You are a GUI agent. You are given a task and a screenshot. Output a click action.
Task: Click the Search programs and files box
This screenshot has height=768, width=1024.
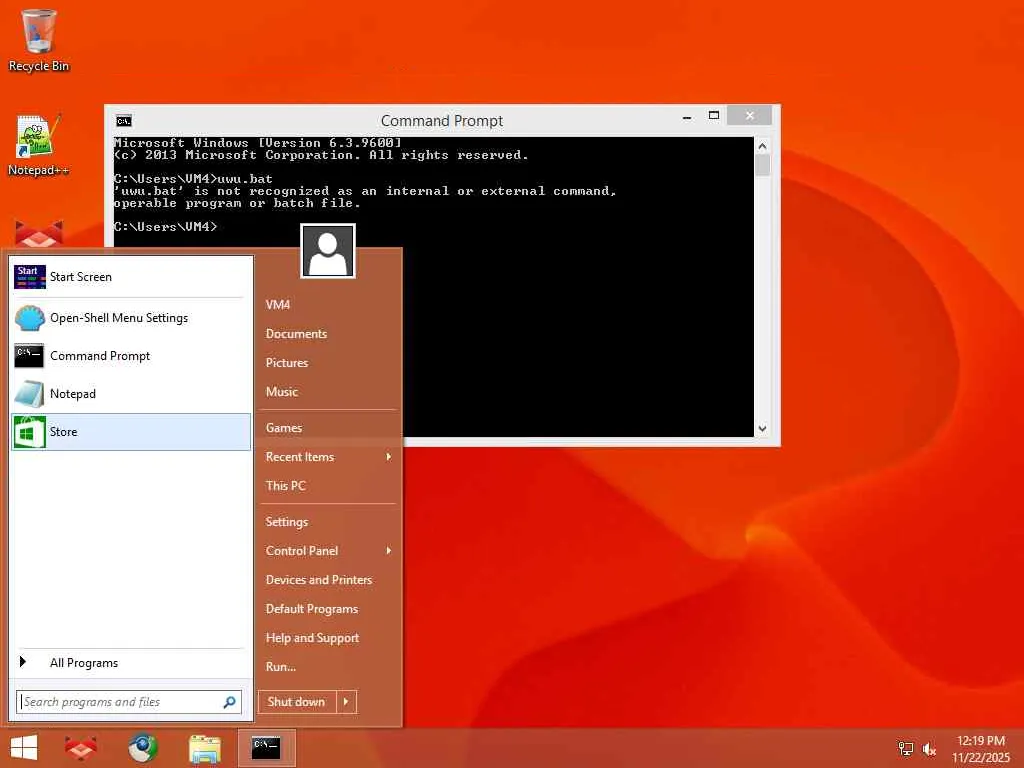(129, 702)
